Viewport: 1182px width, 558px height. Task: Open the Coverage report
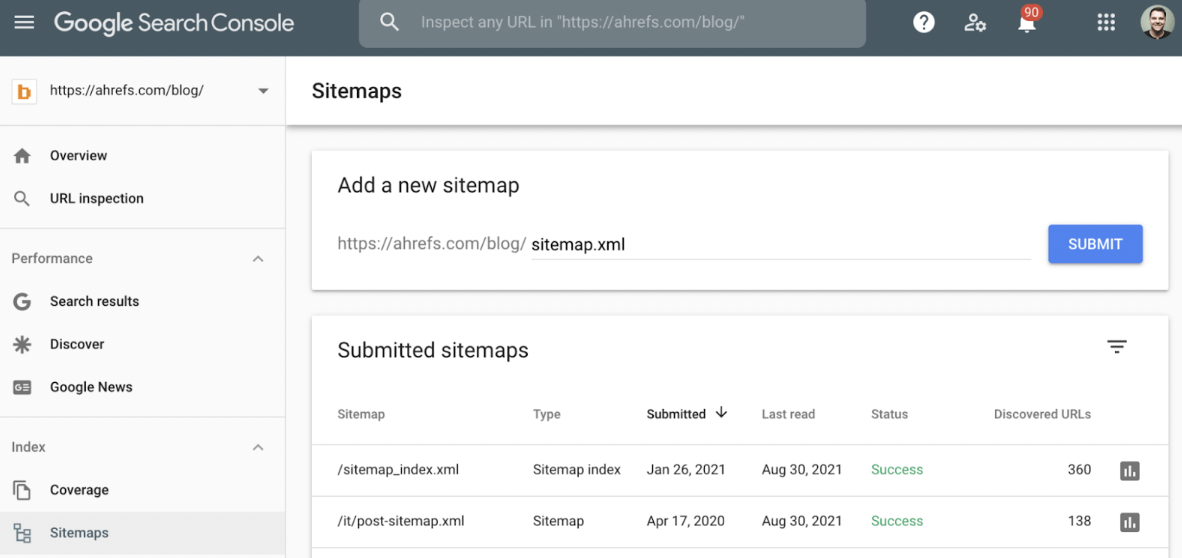[79, 491]
